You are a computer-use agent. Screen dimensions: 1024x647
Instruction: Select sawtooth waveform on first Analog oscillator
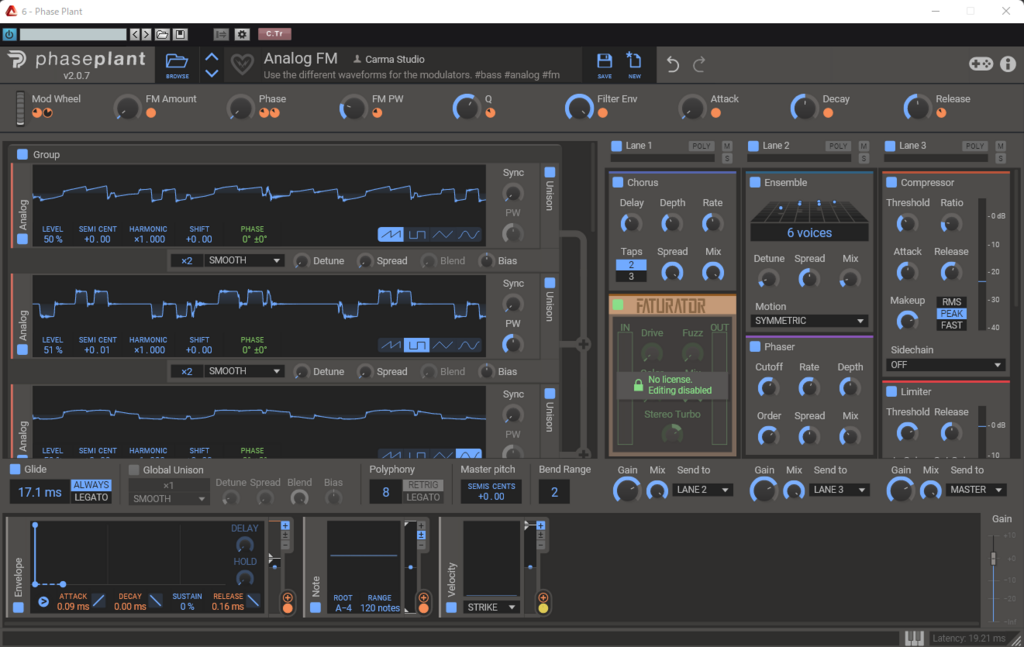click(391, 234)
